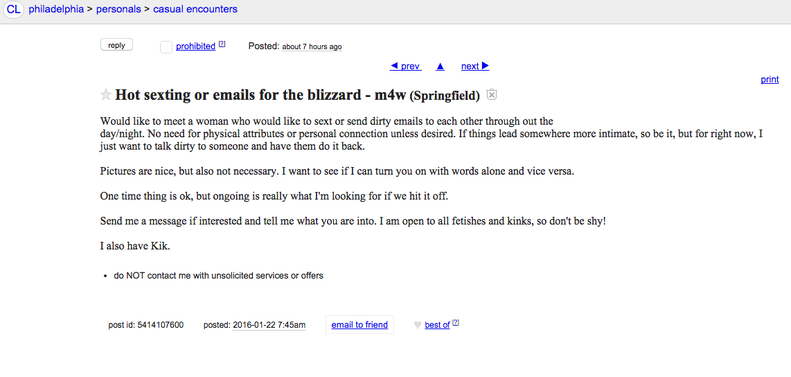Toggle the prohibited flag checkbox
Viewport: 791px width, 377px height.
click(x=166, y=47)
